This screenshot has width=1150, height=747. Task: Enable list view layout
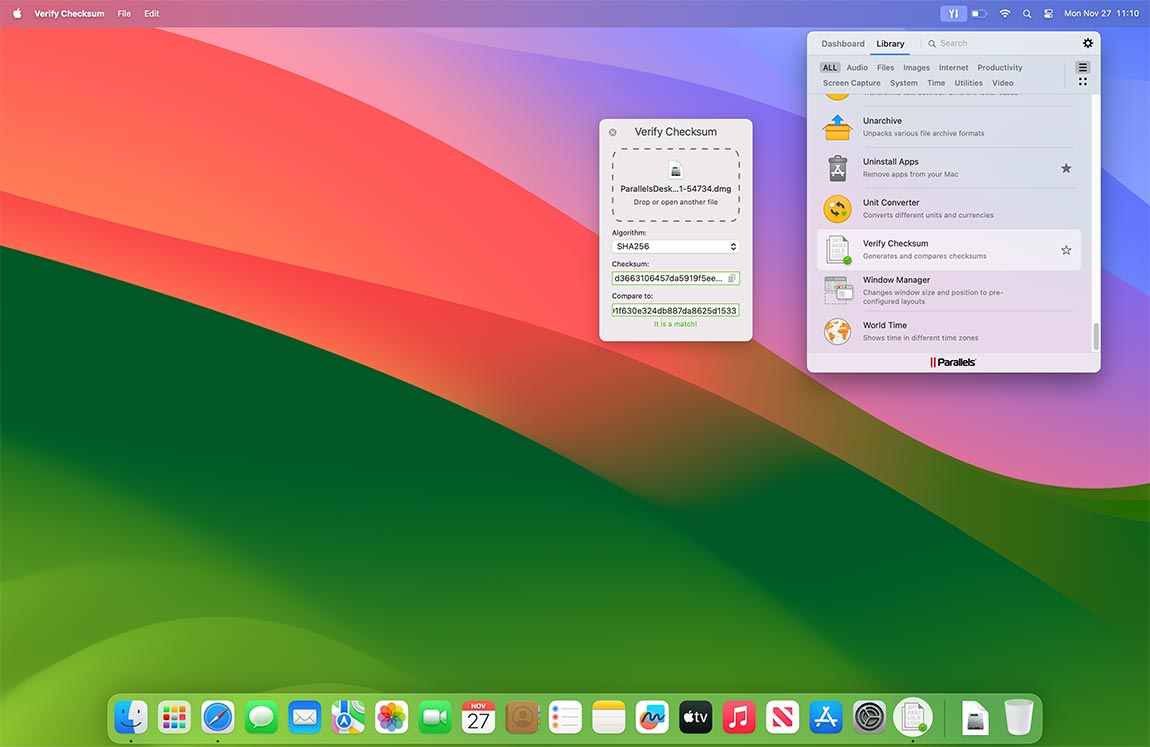(1082, 67)
